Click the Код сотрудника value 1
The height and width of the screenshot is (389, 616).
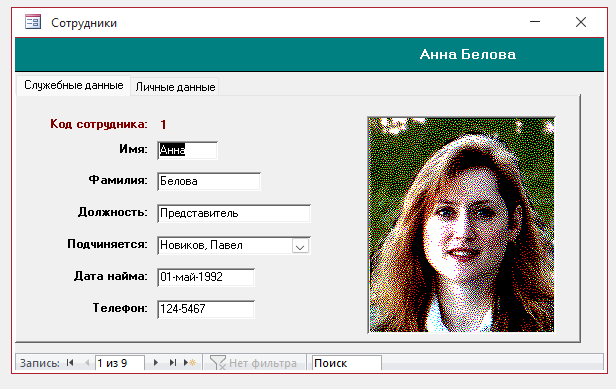pos(163,125)
